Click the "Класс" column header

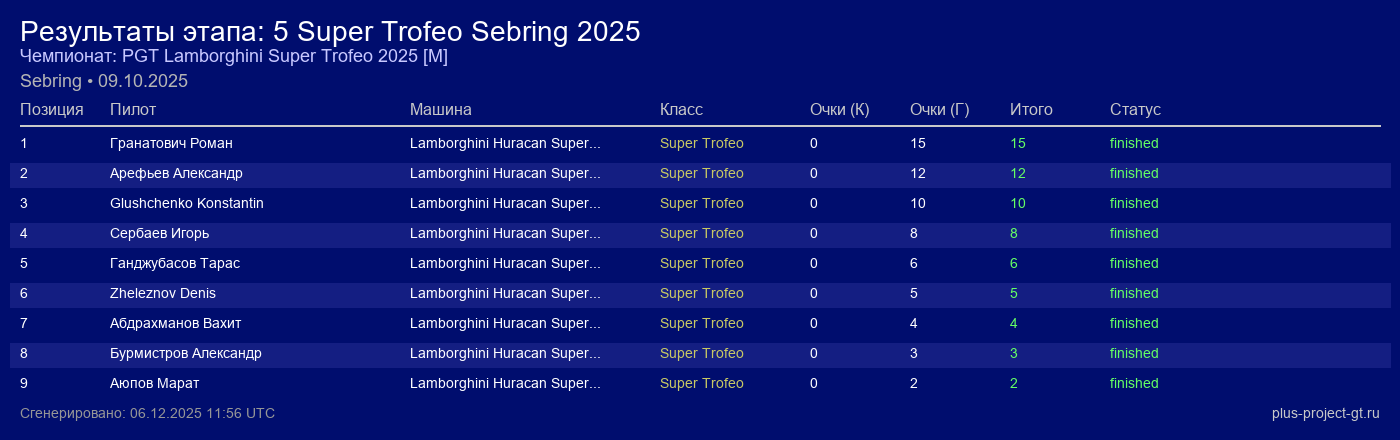(x=681, y=109)
